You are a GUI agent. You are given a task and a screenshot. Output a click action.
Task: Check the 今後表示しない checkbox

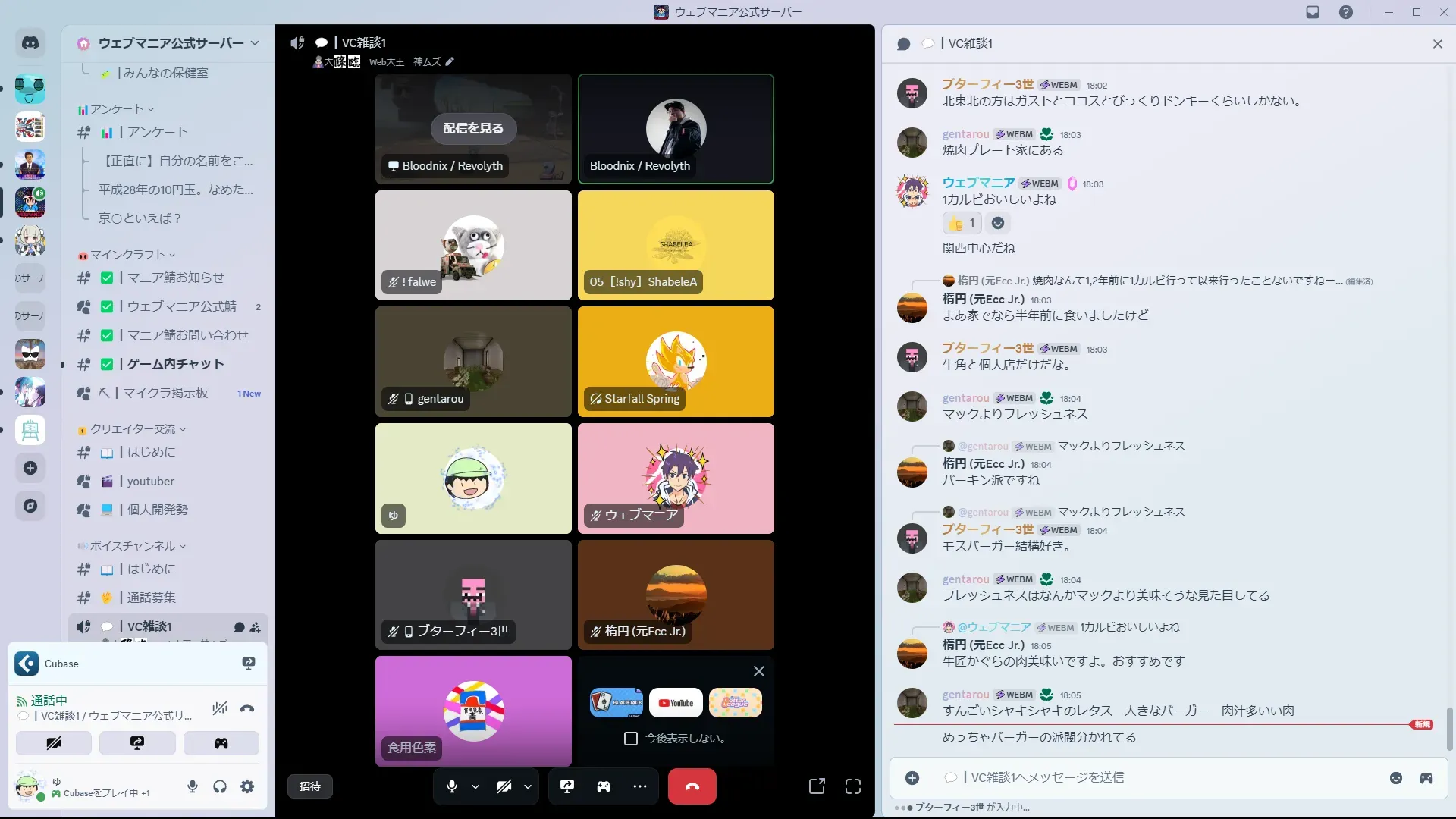point(631,739)
